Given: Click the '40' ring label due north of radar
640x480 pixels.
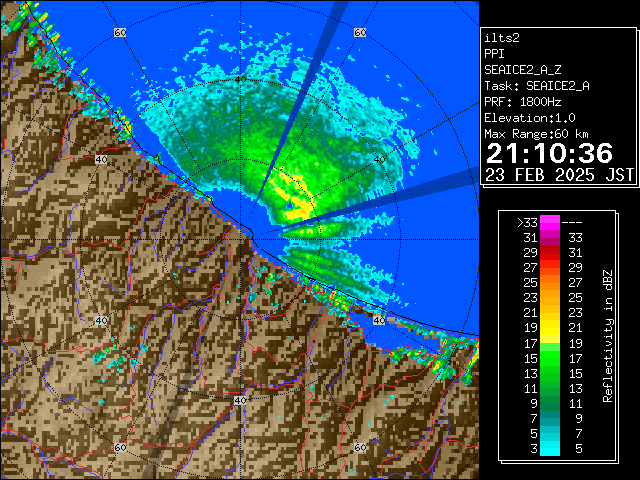Looking at the screenshot, I should [x=240, y=79].
